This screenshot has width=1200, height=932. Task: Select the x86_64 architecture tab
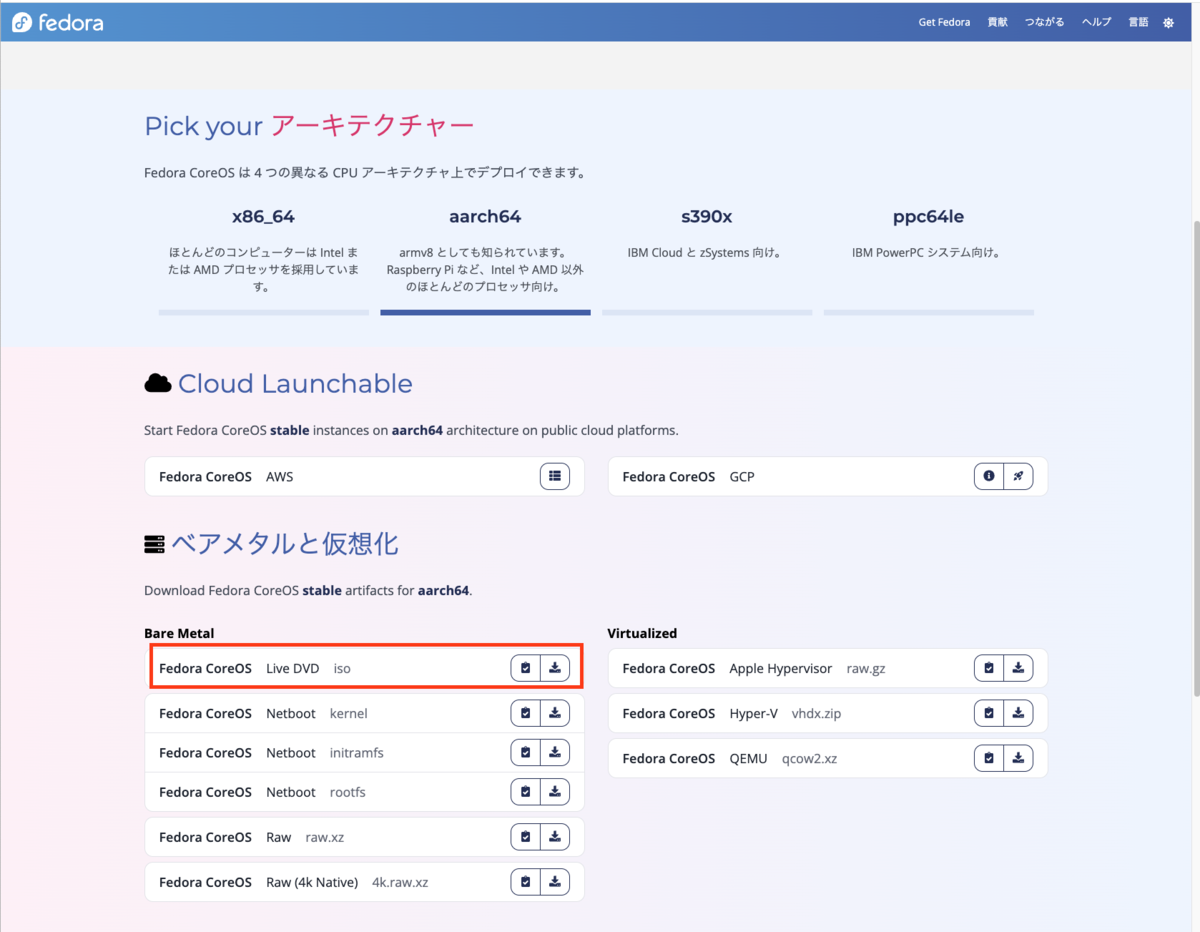(x=263, y=258)
